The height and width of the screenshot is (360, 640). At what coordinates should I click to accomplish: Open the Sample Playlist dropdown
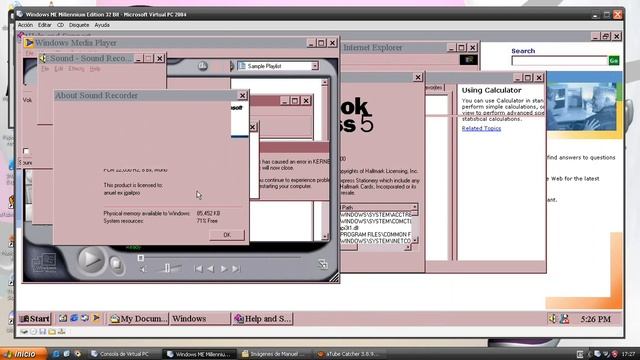[315, 66]
